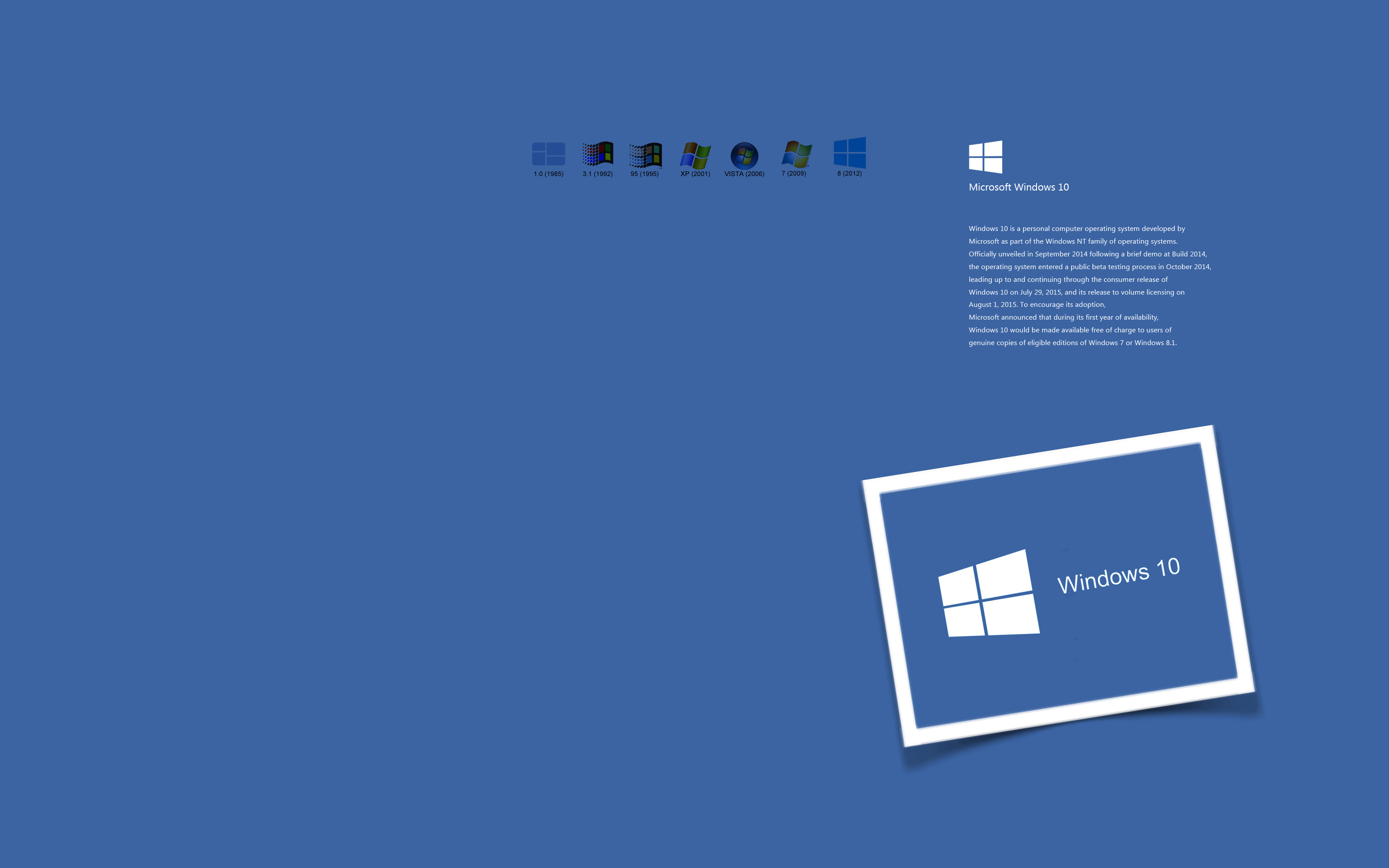Click the Windows 3.1 (1992) logo
The width and height of the screenshot is (1389, 868).
(x=597, y=154)
